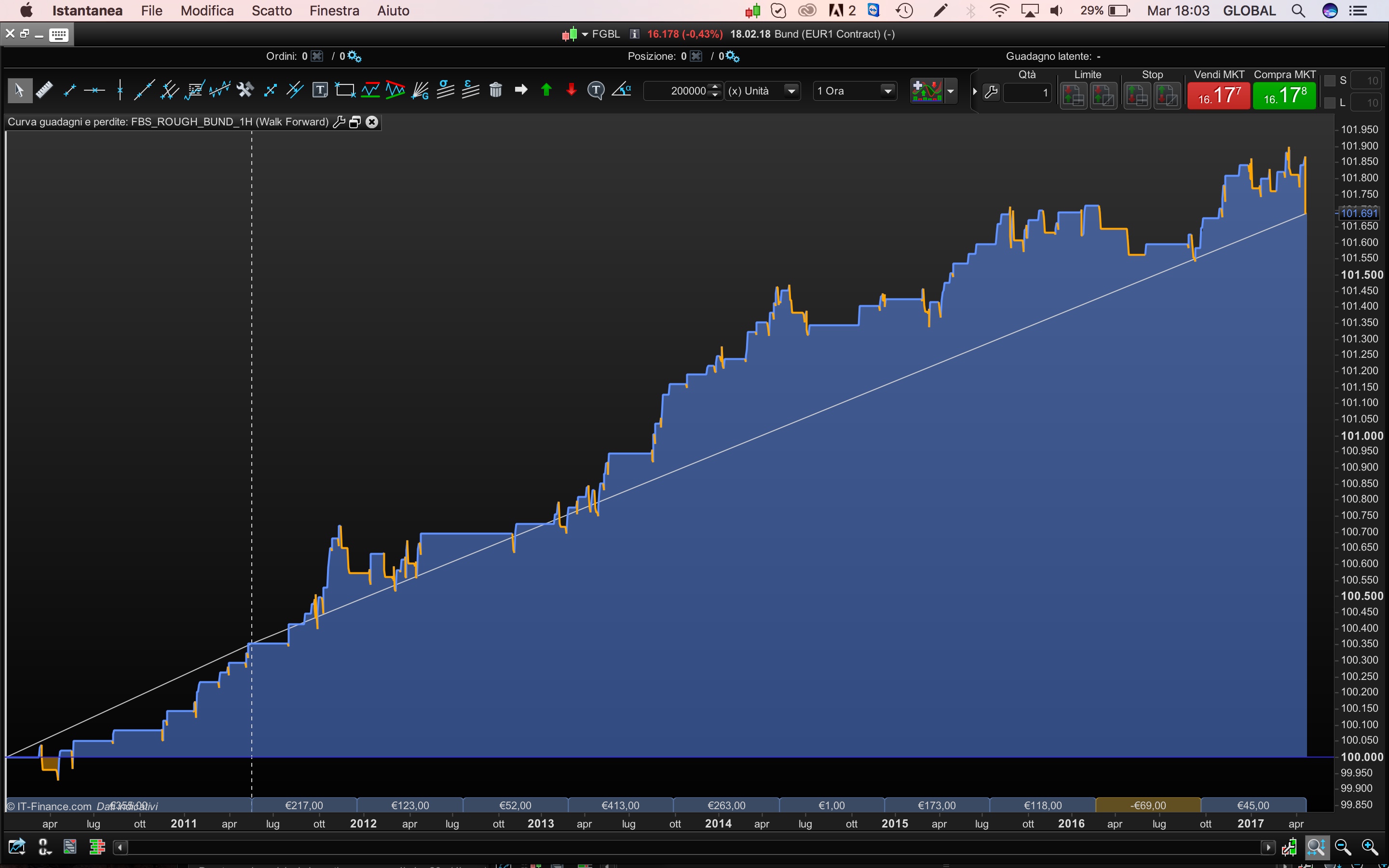Choose the rectangle drawing tool

coord(345,90)
